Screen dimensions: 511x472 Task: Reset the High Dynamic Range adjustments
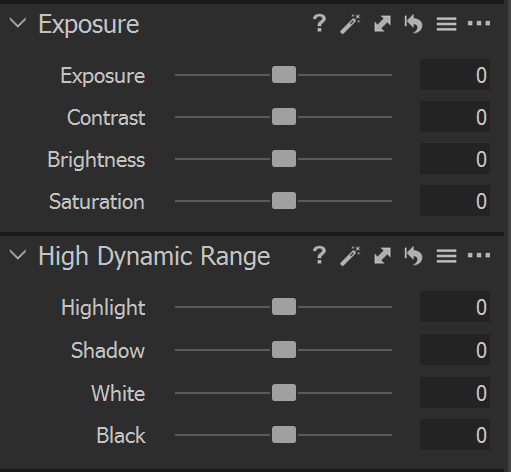click(x=413, y=256)
